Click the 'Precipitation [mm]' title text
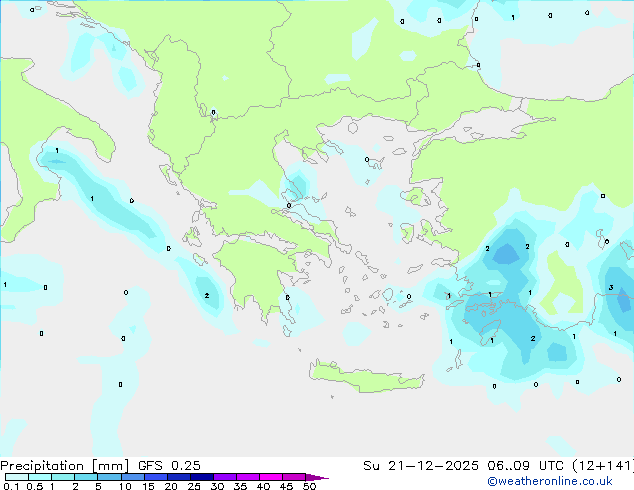Viewport: 634px width, 490px height. tap(64, 466)
